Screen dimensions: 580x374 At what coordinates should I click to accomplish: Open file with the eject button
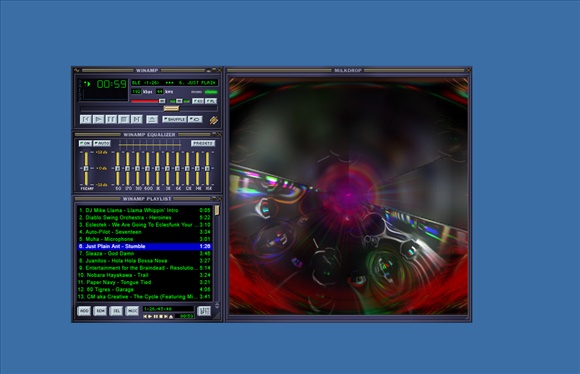[152, 119]
